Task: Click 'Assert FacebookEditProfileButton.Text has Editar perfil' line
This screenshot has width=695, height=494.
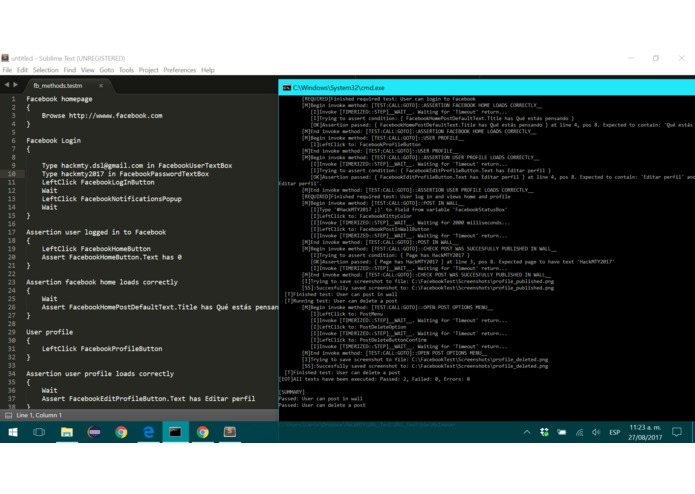Action: pos(148,399)
